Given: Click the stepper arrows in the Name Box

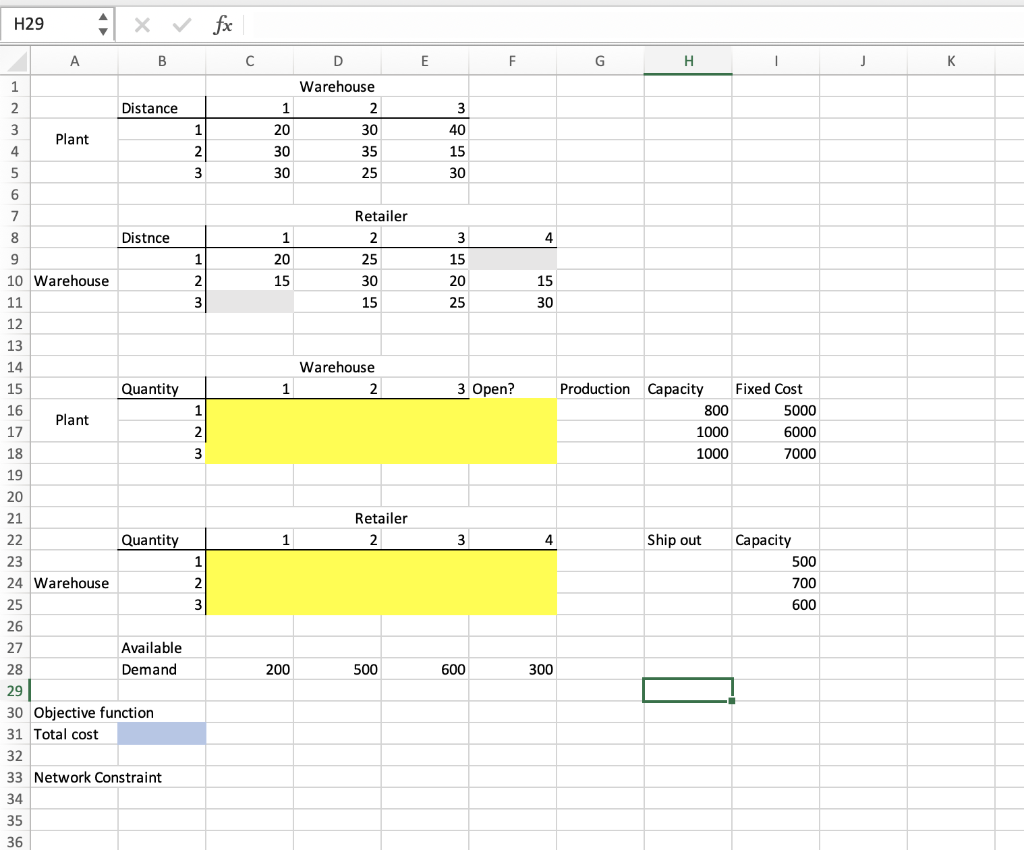Looking at the screenshot, I should (103, 24).
